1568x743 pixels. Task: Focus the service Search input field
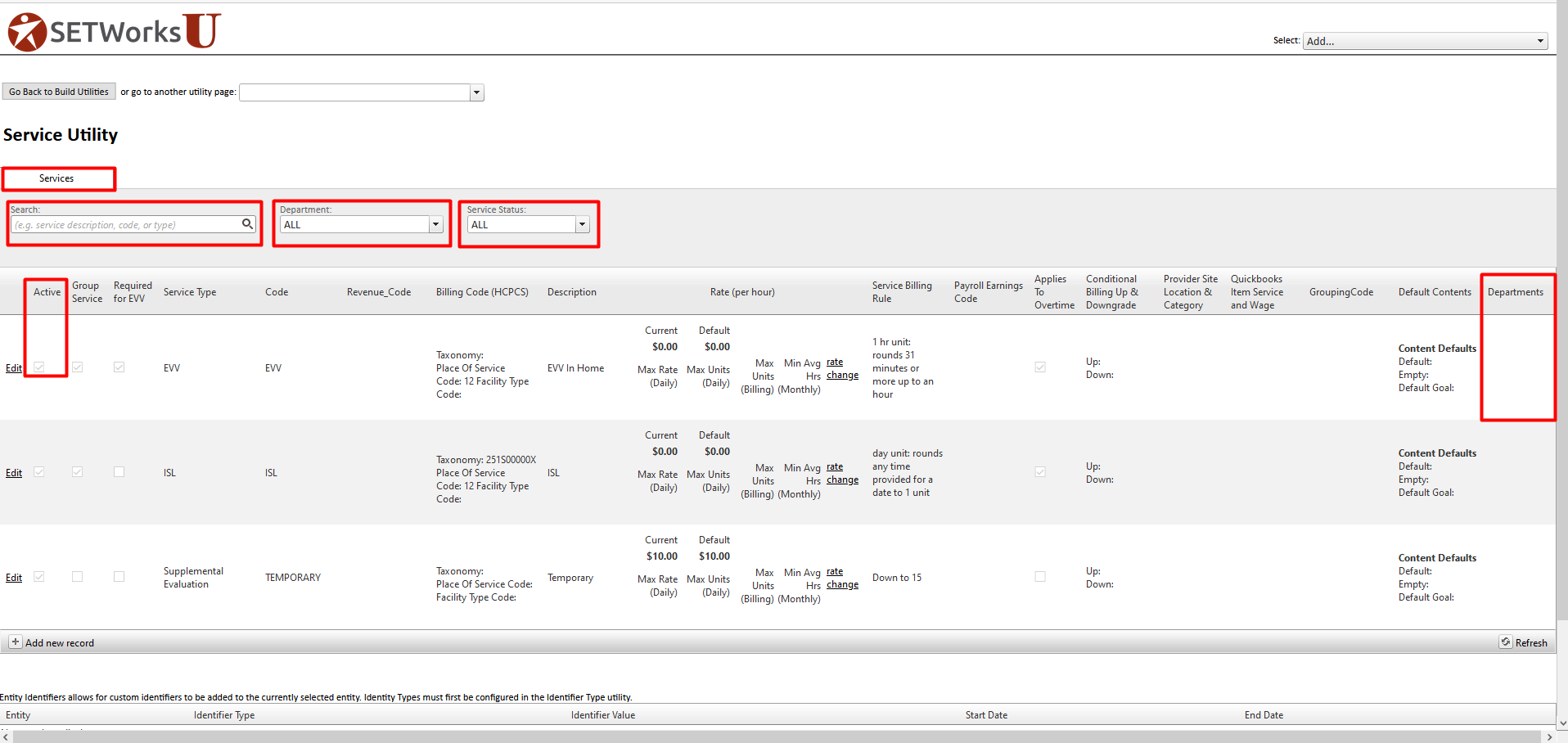127,224
